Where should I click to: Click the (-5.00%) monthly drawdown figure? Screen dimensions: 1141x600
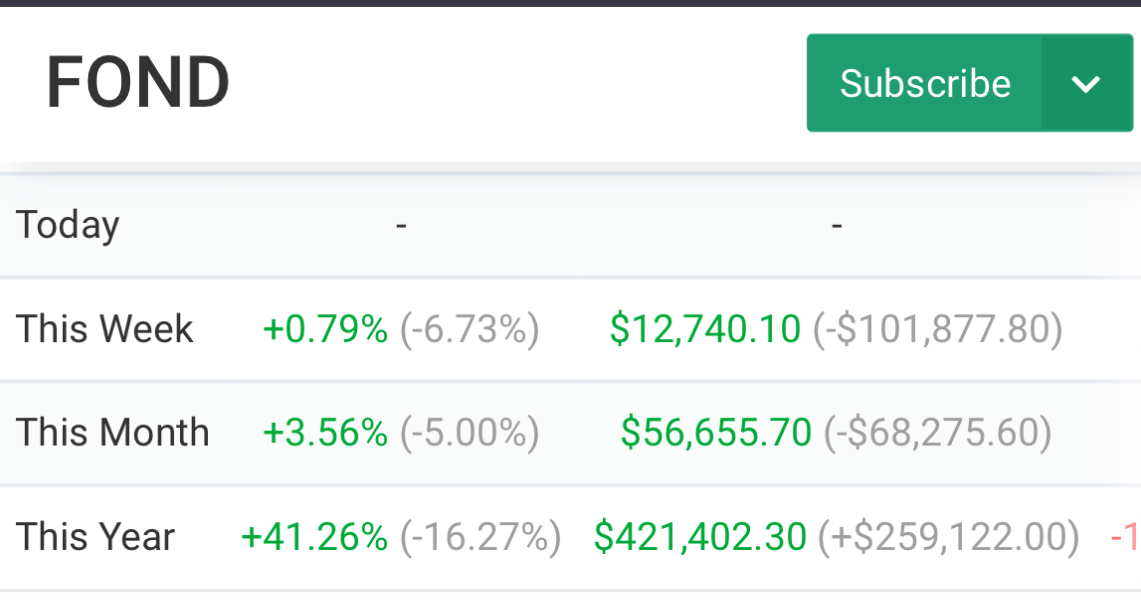(470, 433)
